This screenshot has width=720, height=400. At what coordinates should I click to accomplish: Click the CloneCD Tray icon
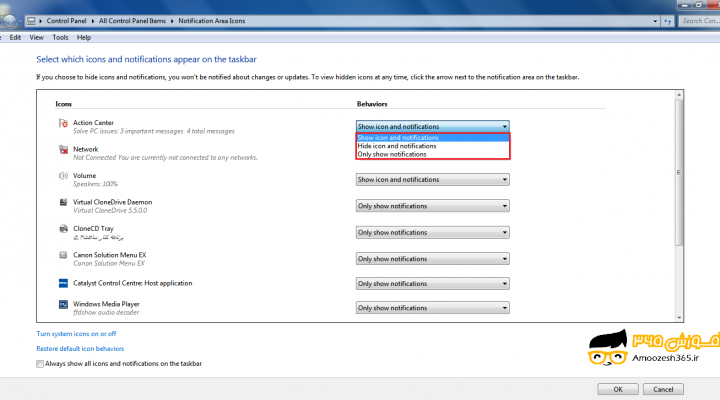[x=63, y=229]
